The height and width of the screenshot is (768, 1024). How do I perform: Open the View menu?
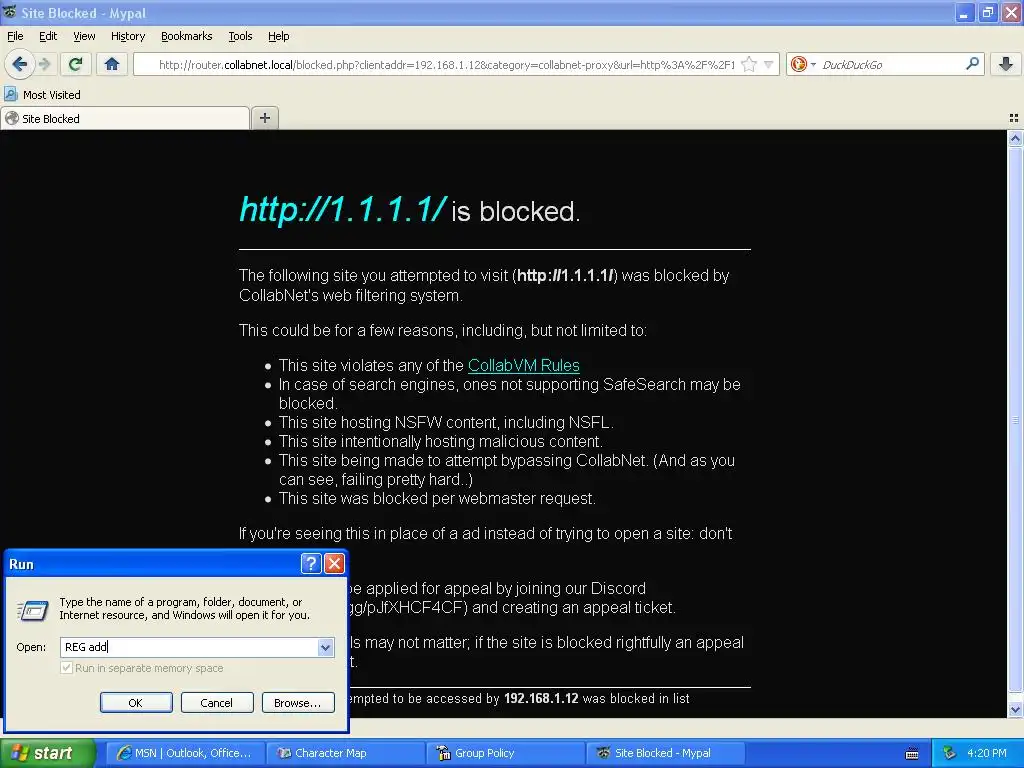(x=84, y=36)
